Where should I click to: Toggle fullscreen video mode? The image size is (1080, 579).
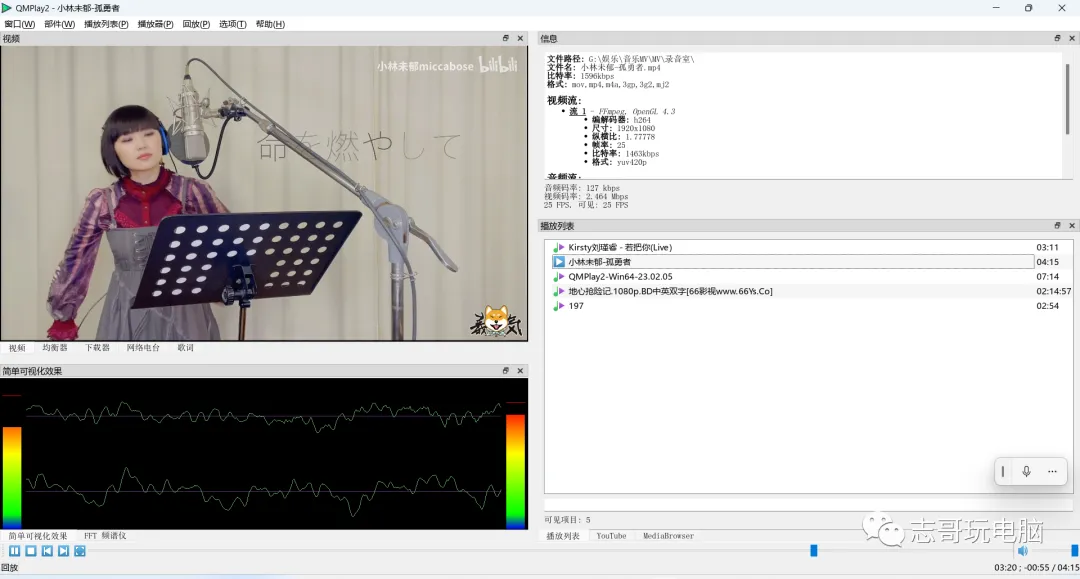pyautogui.click(x=80, y=551)
